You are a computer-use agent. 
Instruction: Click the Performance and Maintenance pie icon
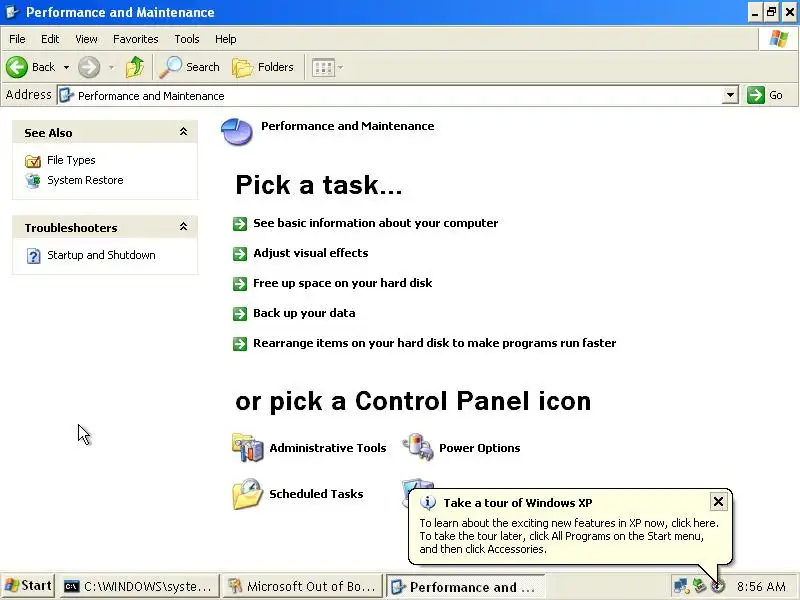(x=237, y=131)
